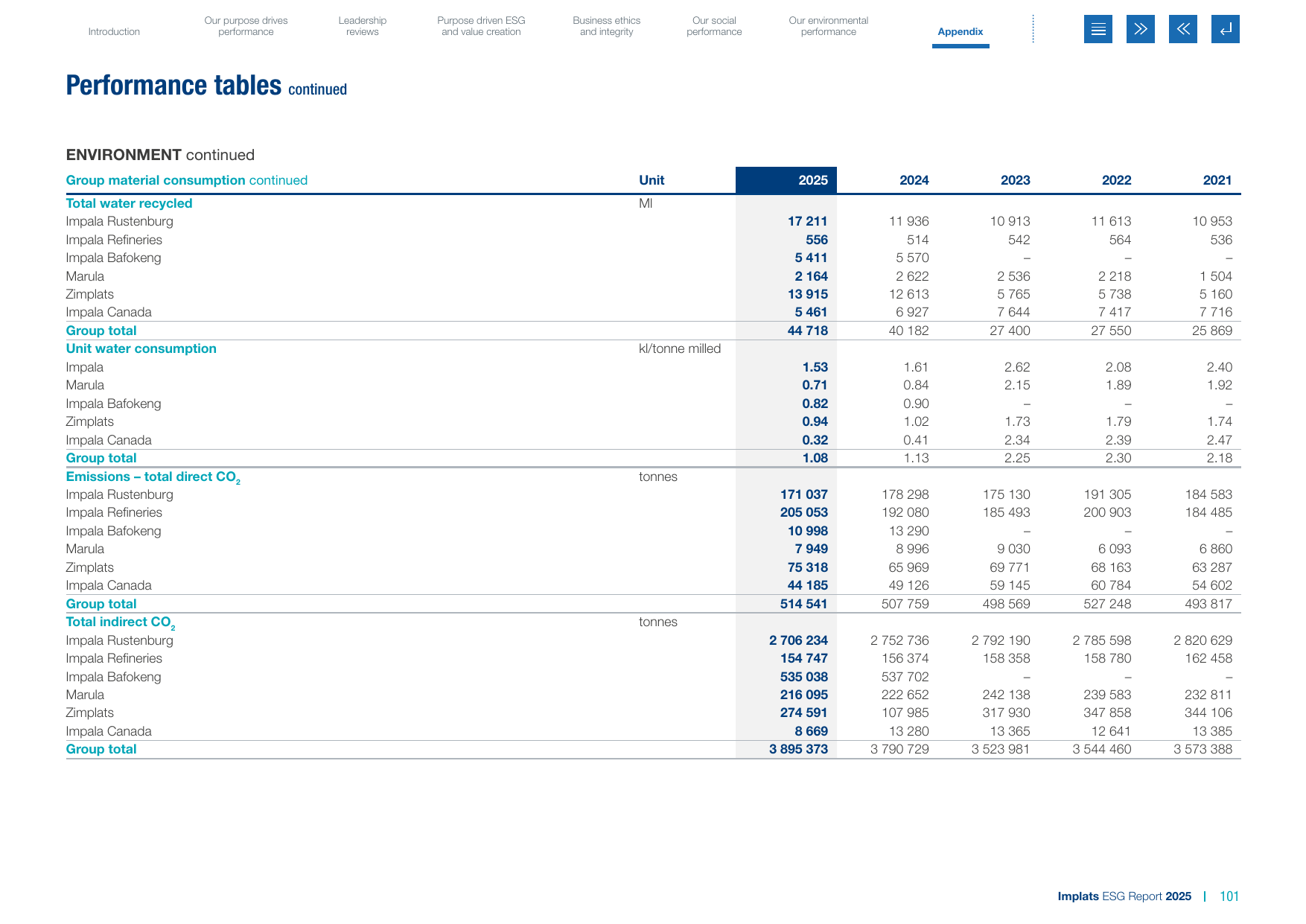Click indirect CO2 group total 3 895 373
The height and width of the screenshot is (924, 1306).
point(799,749)
